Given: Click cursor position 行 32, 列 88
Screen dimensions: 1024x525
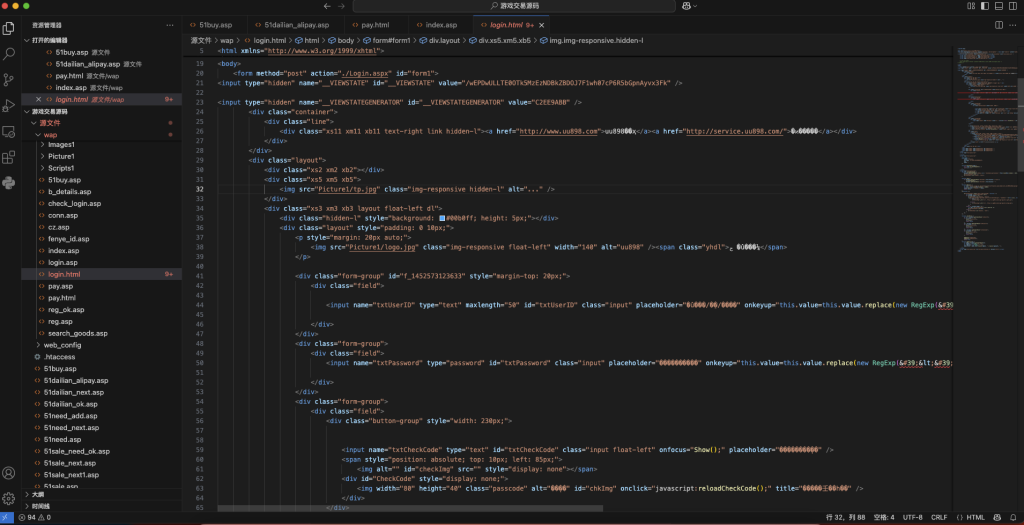Looking at the screenshot, I should point(847,517).
